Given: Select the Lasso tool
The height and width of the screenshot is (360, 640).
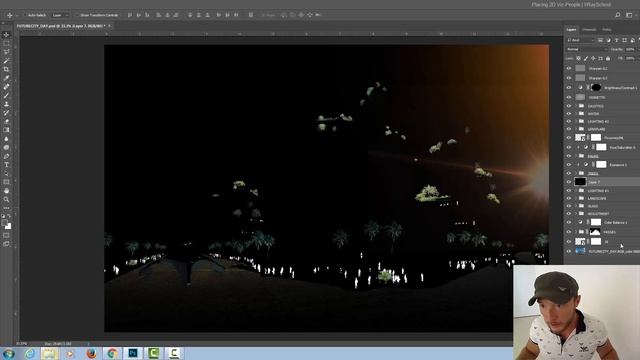Looking at the screenshot, I should coord(6,52).
